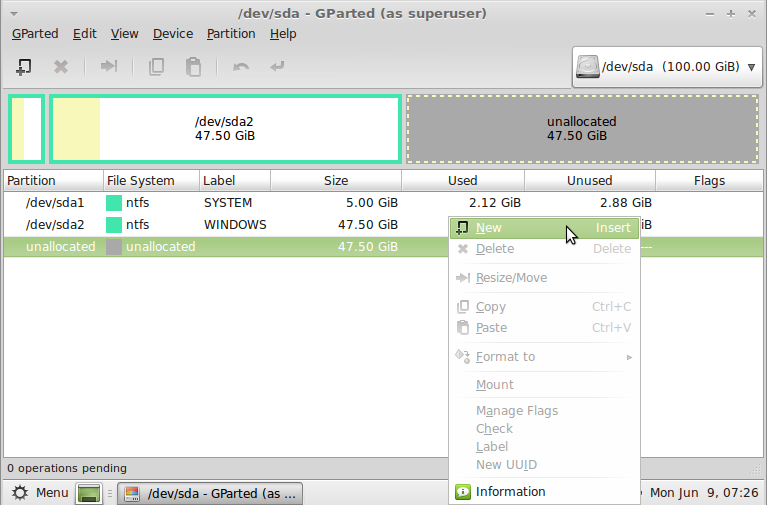Click the 2.88 GiB unused cell
Image resolution: width=767 pixels, height=505 pixels.
(x=626, y=203)
